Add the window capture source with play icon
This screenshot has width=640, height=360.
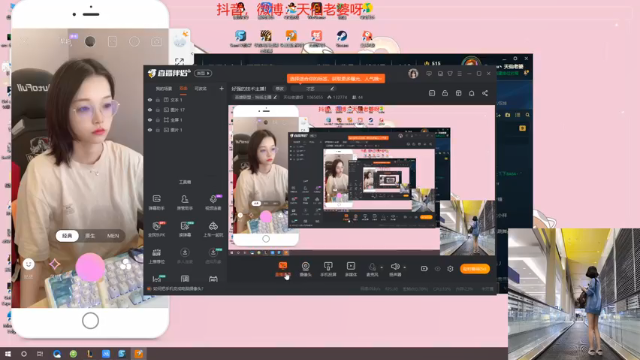(351, 269)
